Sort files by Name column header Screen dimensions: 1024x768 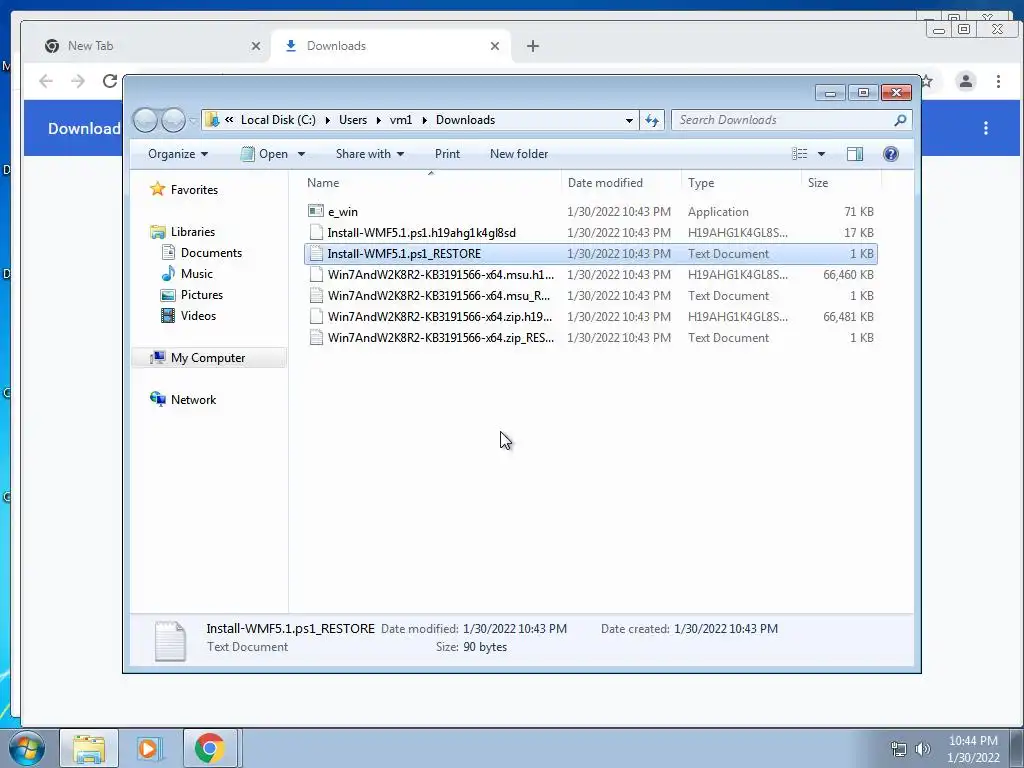tap(431, 183)
